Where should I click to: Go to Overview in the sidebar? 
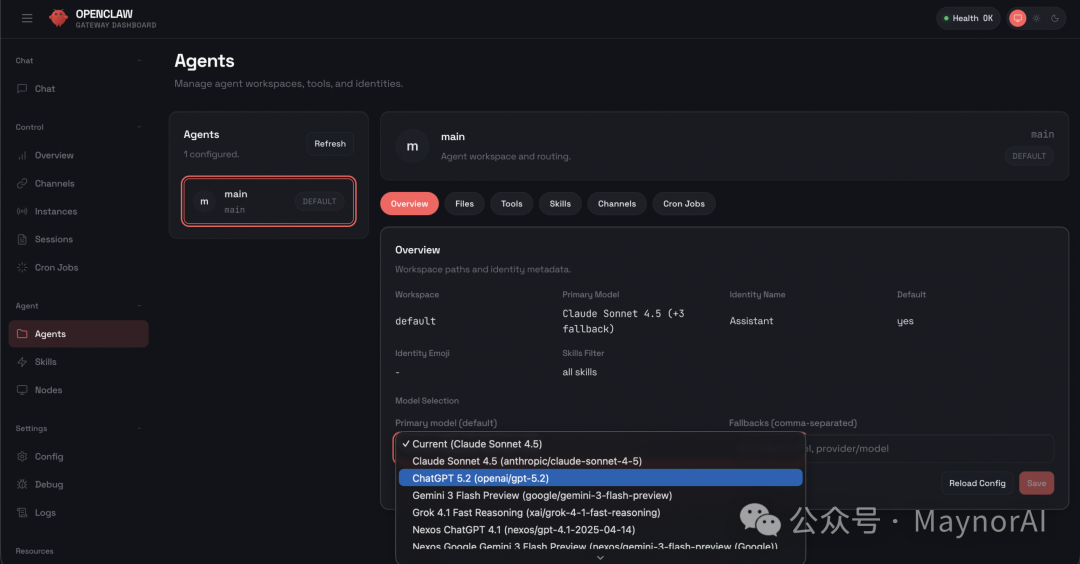[x=79, y=156]
